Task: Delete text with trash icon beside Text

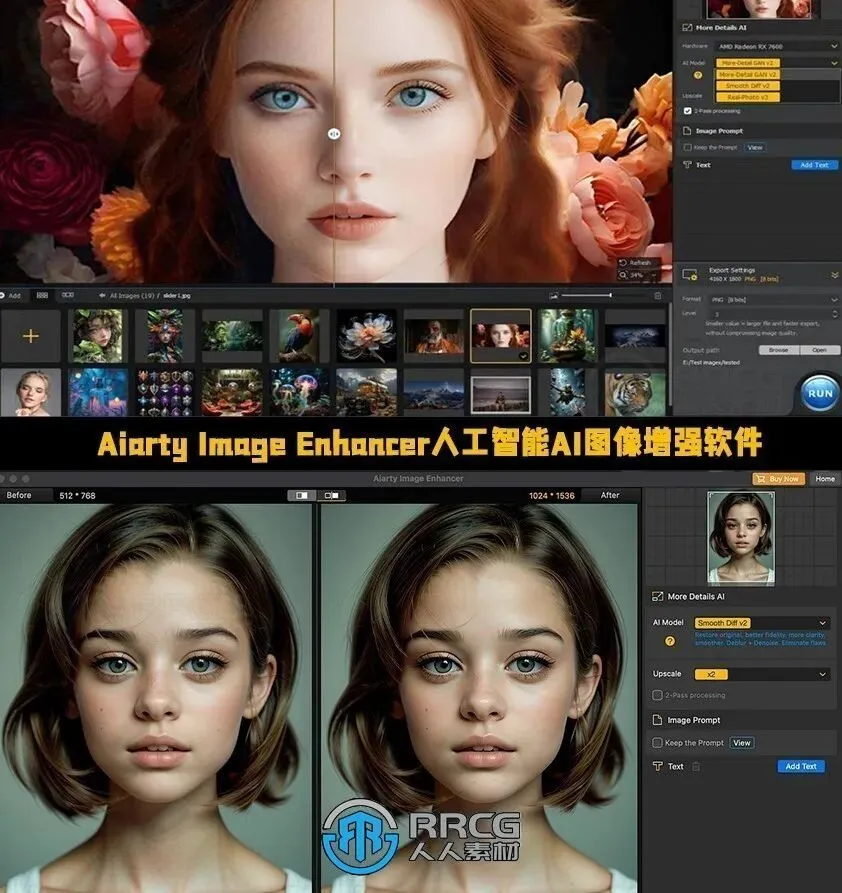Action: click(x=696, y=767)
